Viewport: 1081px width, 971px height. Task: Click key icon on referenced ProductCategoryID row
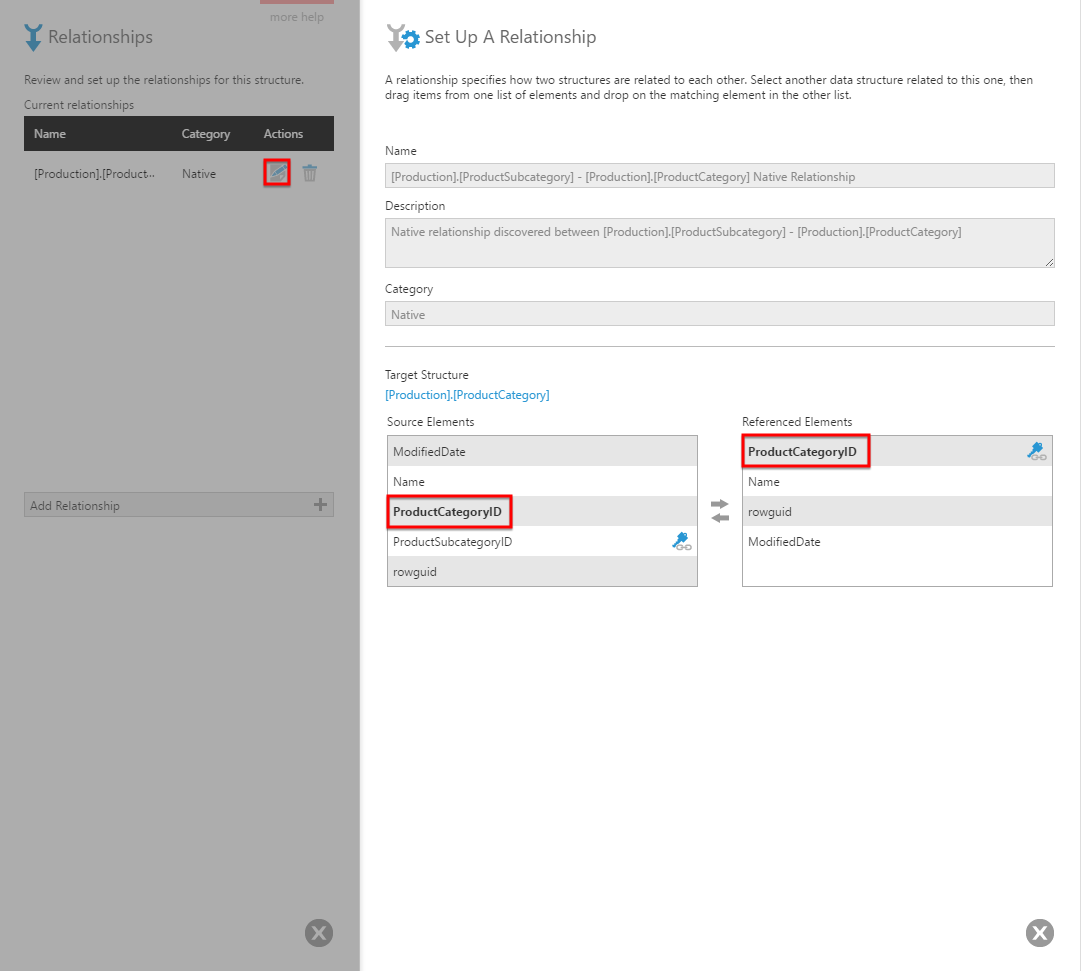point(1037,452)
